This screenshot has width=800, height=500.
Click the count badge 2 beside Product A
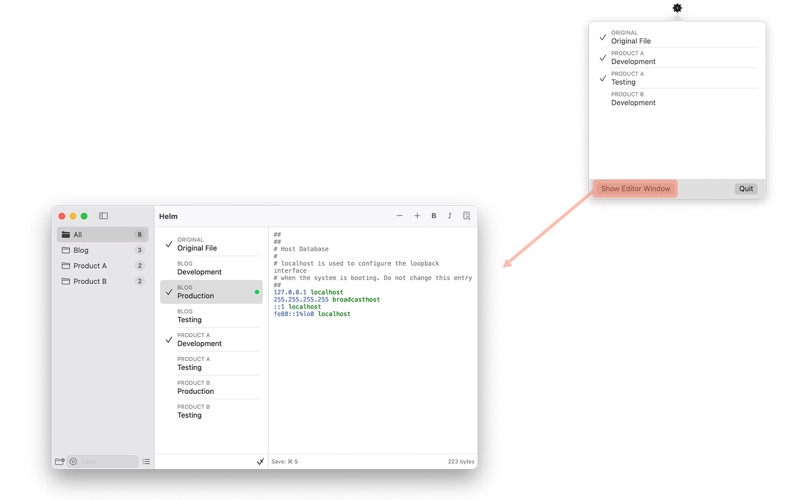tap(139, 266)
